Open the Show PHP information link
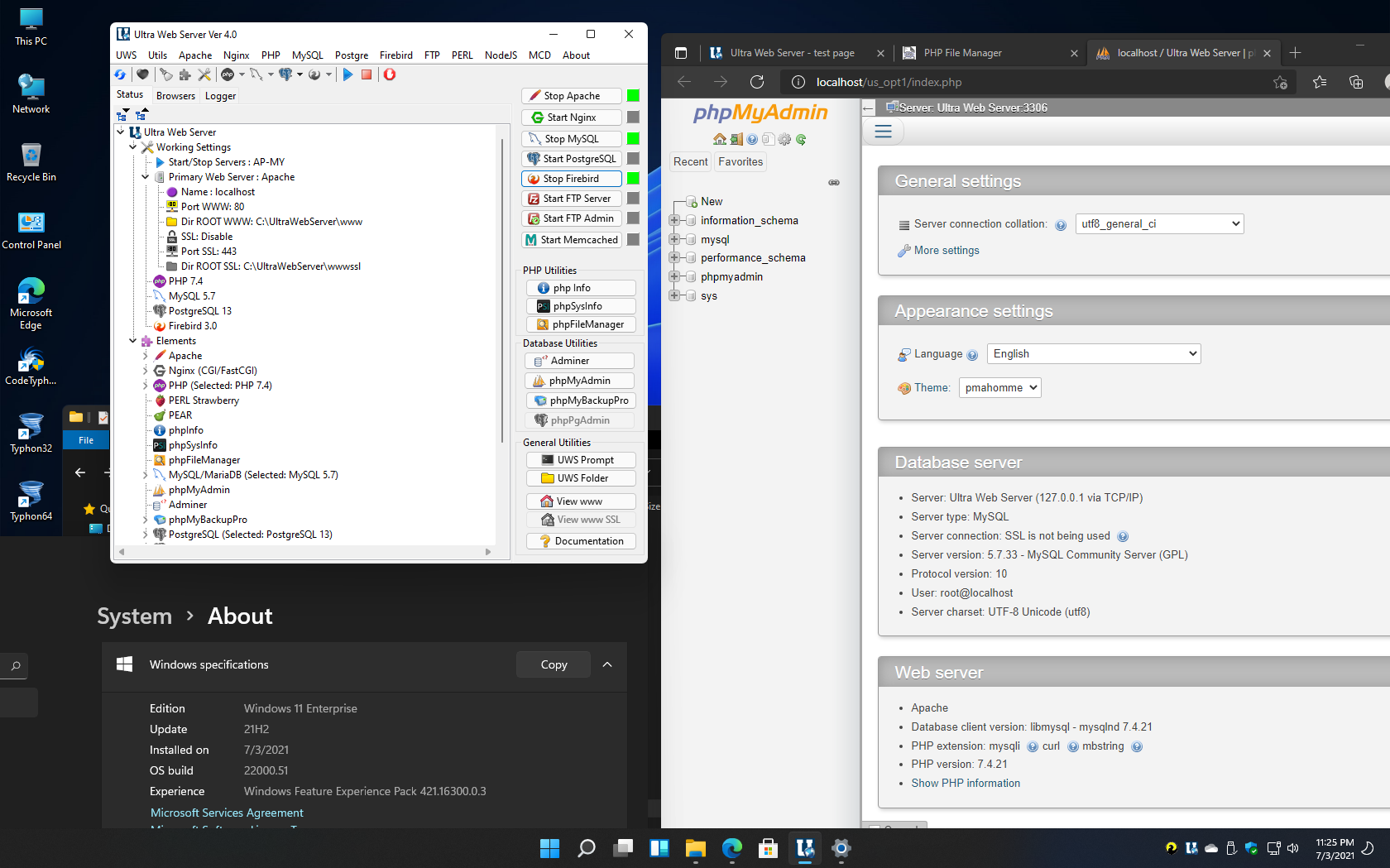This screenshot has height=868, width=1390. (x=966, y=783)
